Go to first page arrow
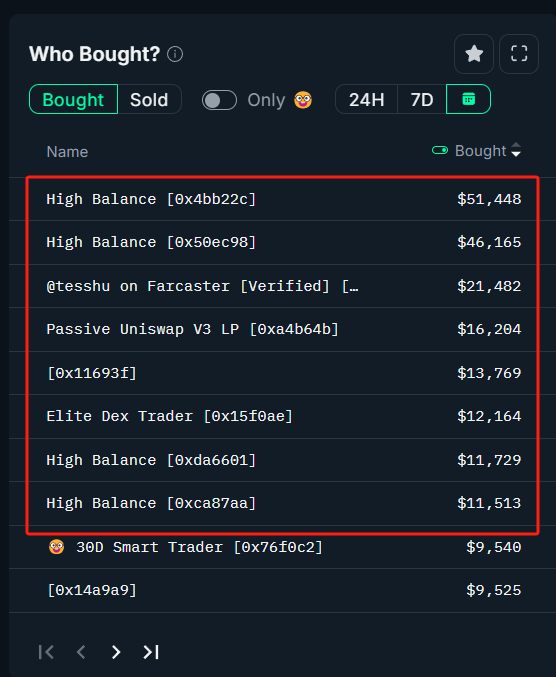The height and width of the screenshot is (677, 556). click(46, 652)
